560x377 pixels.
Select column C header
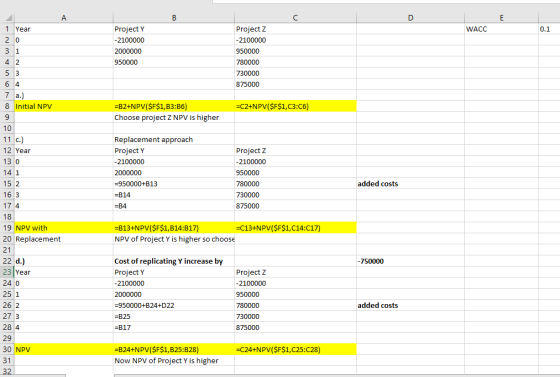[x=295, y=18]
